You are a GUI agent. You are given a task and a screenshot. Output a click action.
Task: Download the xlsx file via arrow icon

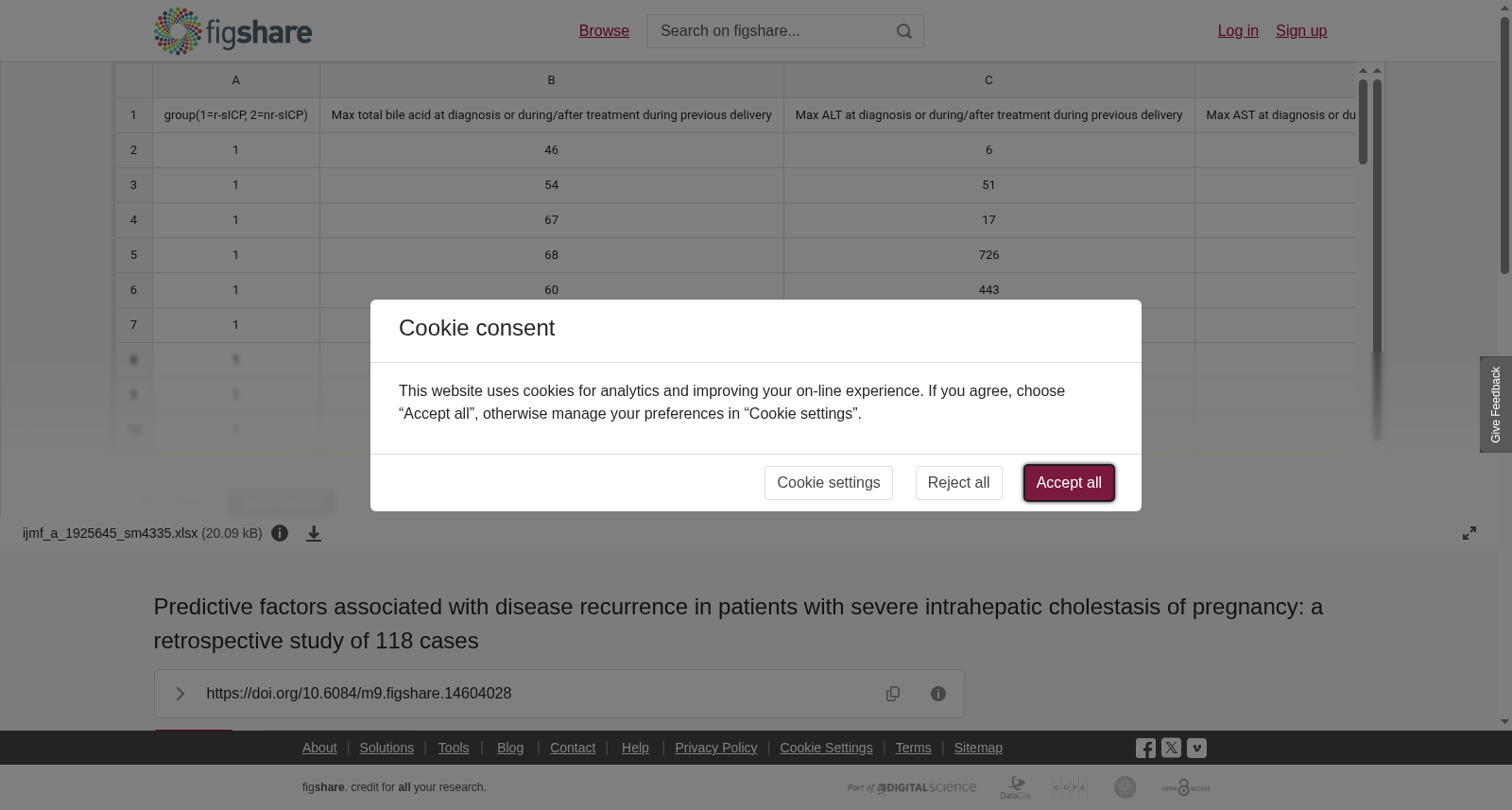314,533
